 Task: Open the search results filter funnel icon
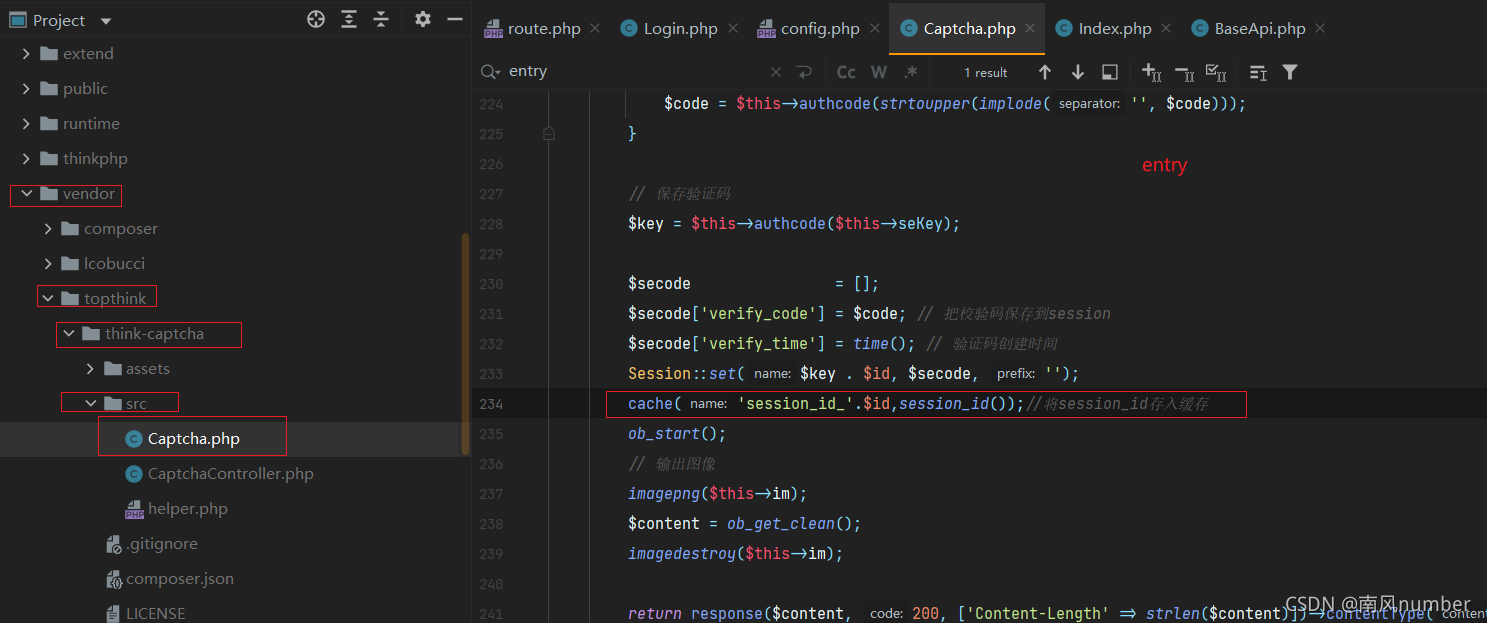coord(1290,72)
